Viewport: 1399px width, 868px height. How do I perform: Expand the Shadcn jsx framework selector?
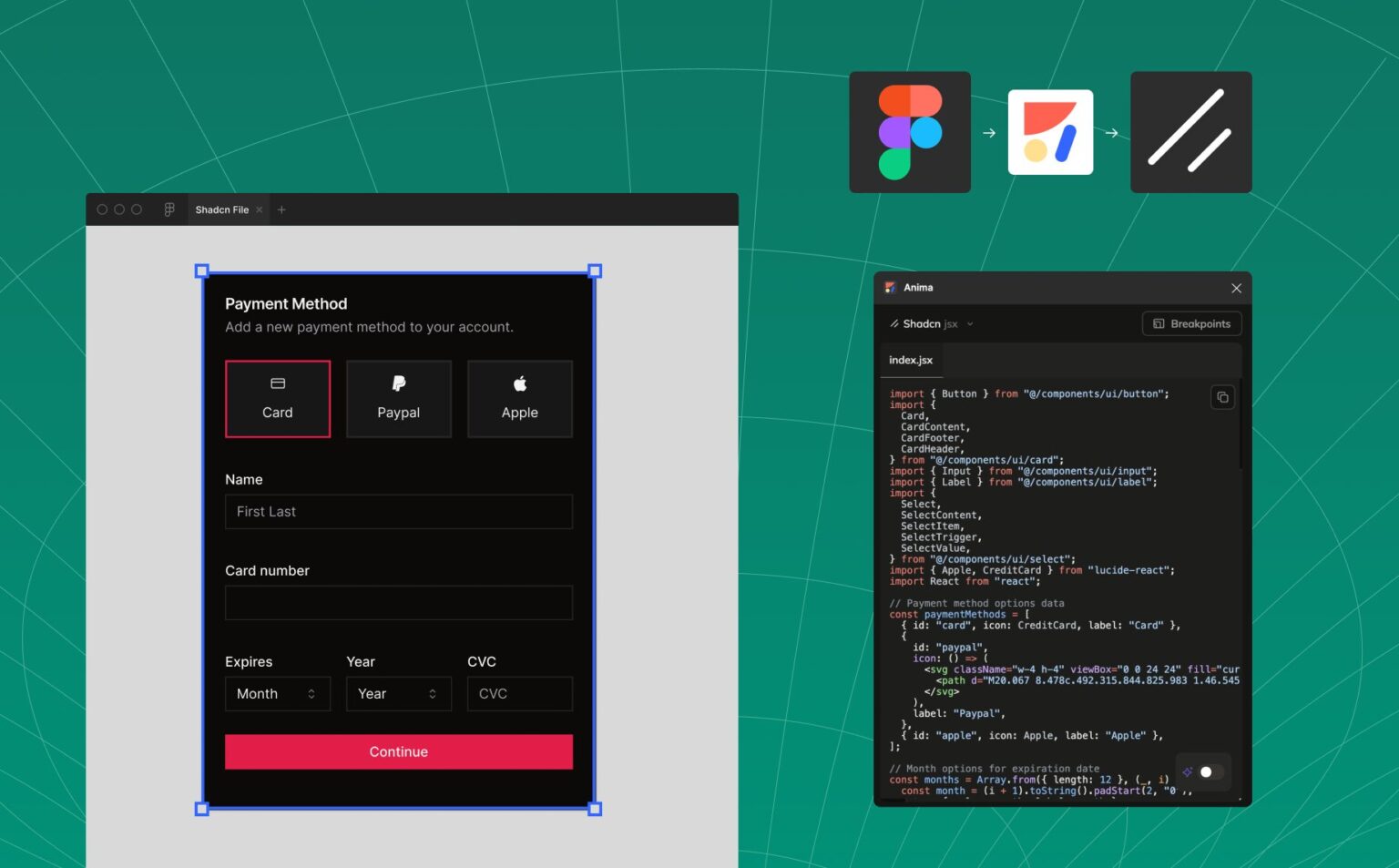pos(970,323)
